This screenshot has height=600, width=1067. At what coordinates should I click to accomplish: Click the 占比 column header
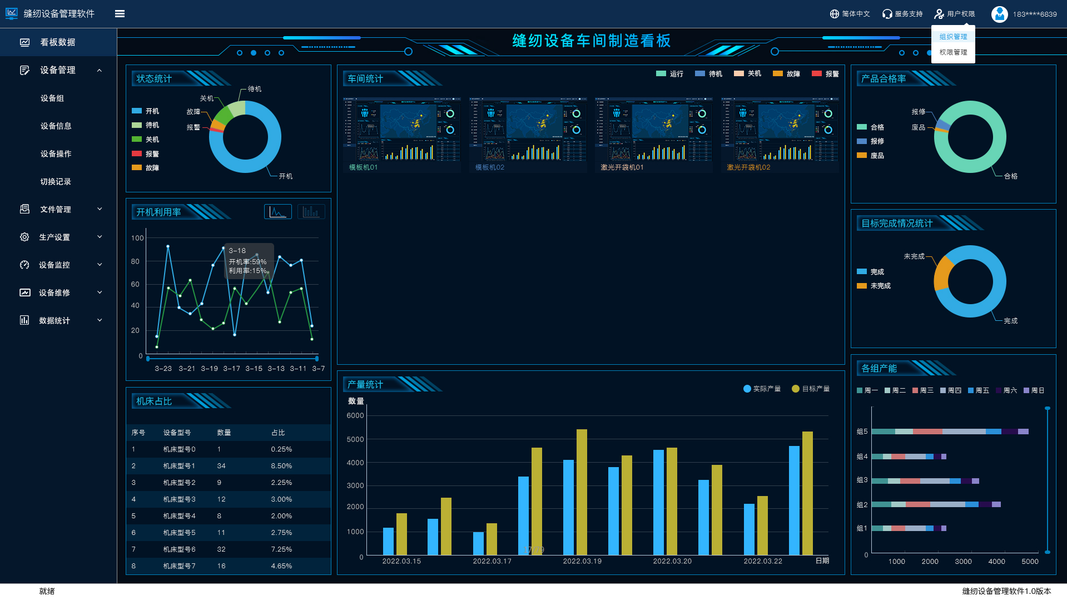(278, 433)
